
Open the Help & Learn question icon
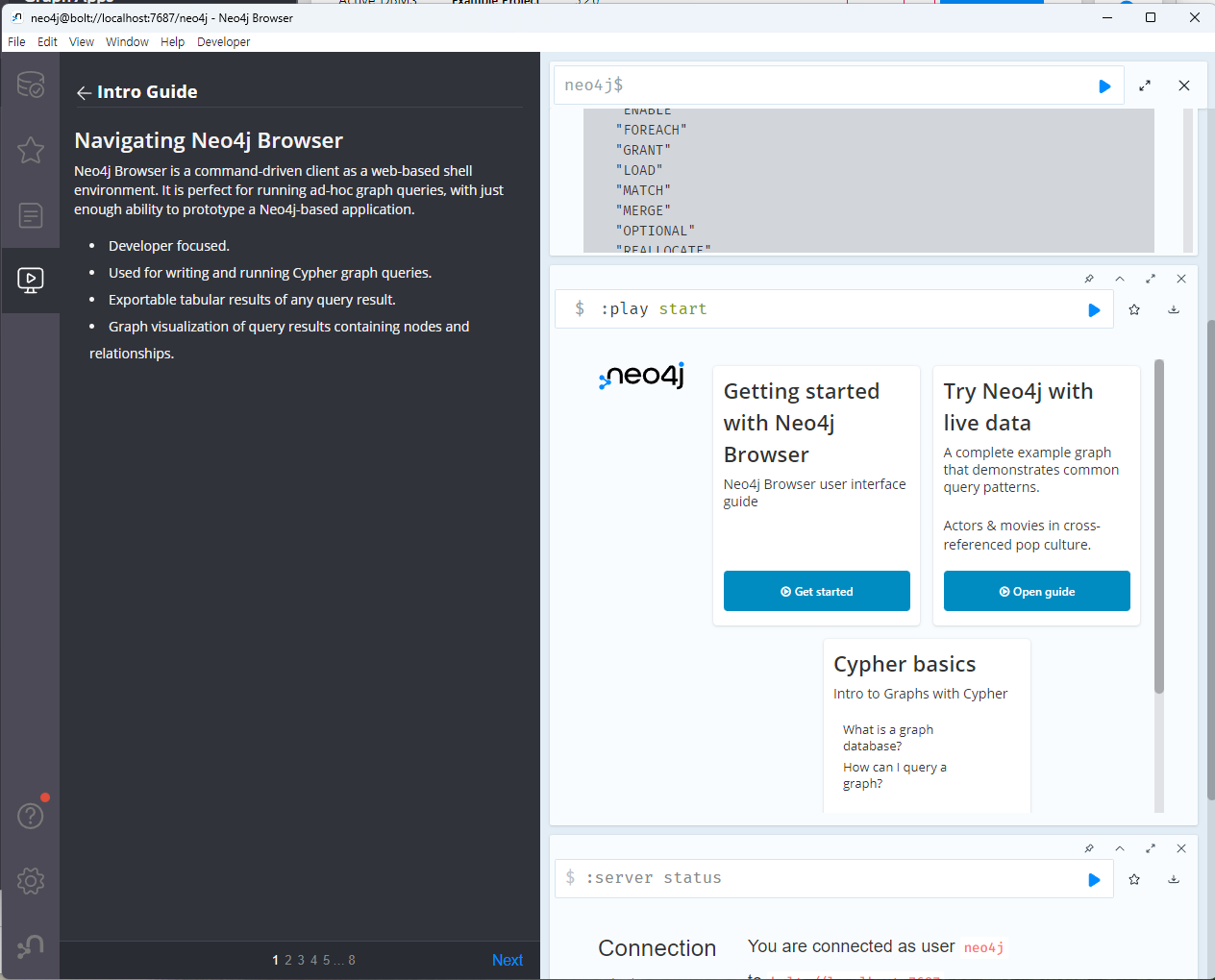(x=31, y=816)
